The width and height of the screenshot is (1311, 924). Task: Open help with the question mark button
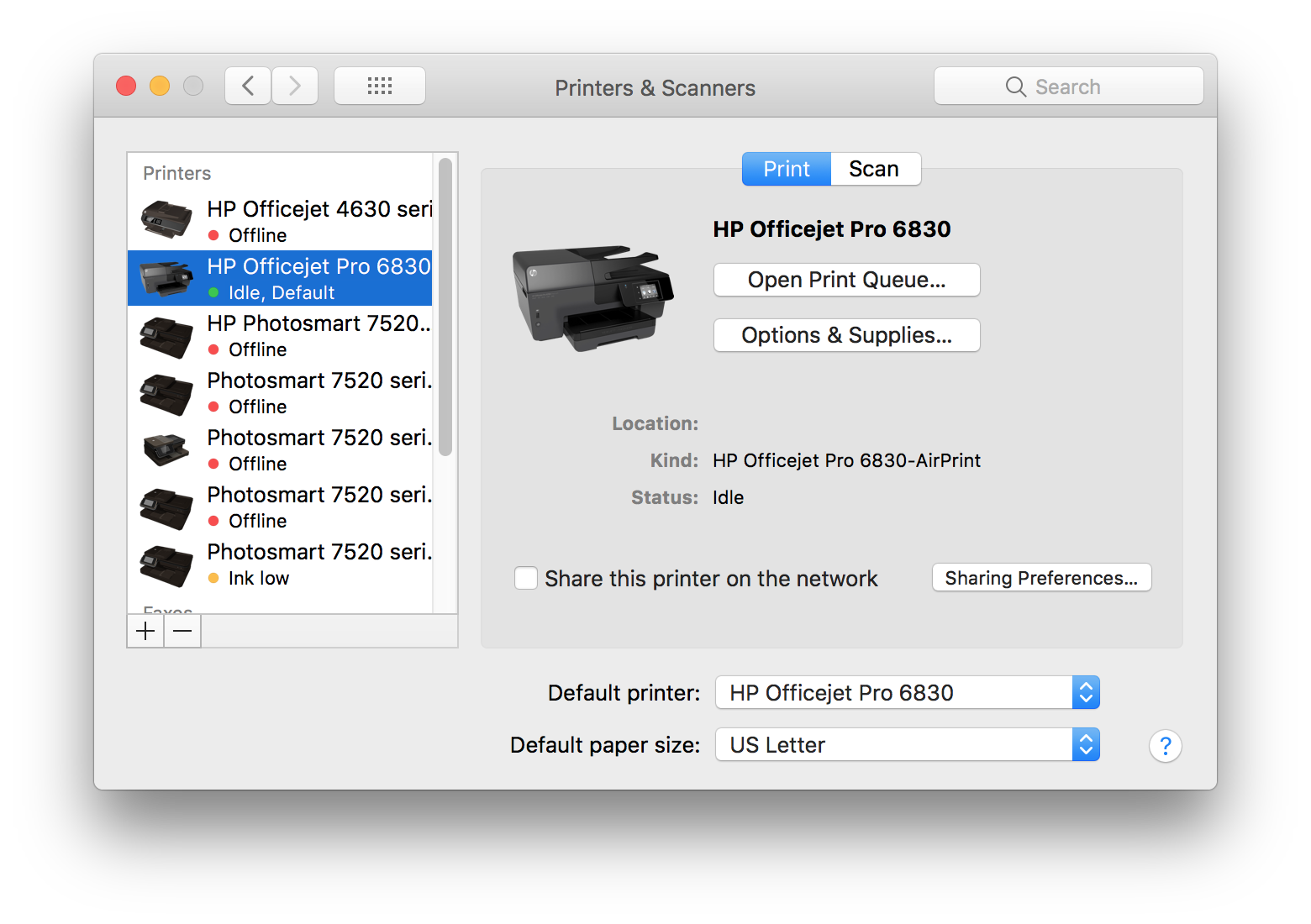[1165, 746]
